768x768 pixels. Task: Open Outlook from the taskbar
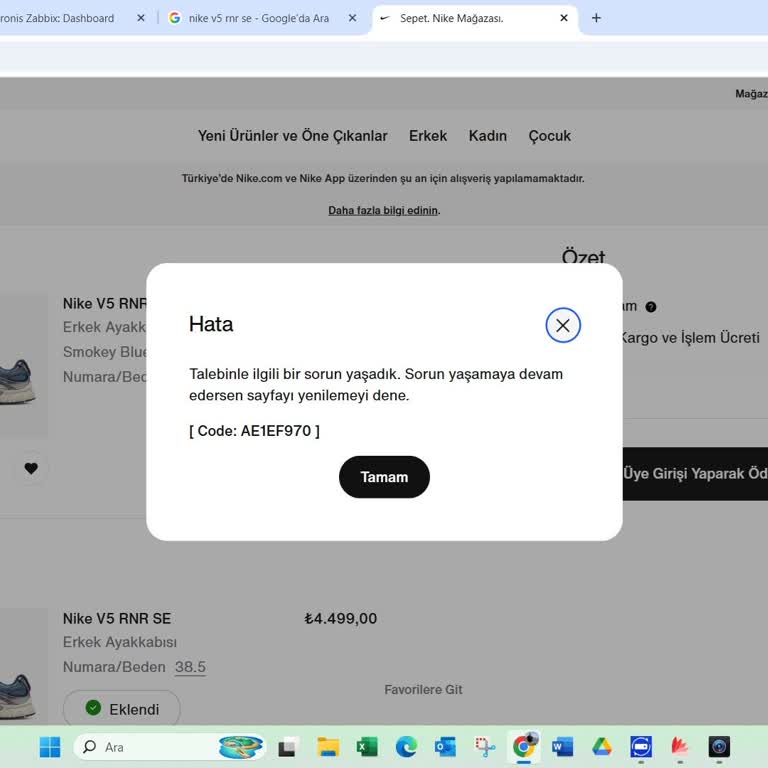point(445,747)
